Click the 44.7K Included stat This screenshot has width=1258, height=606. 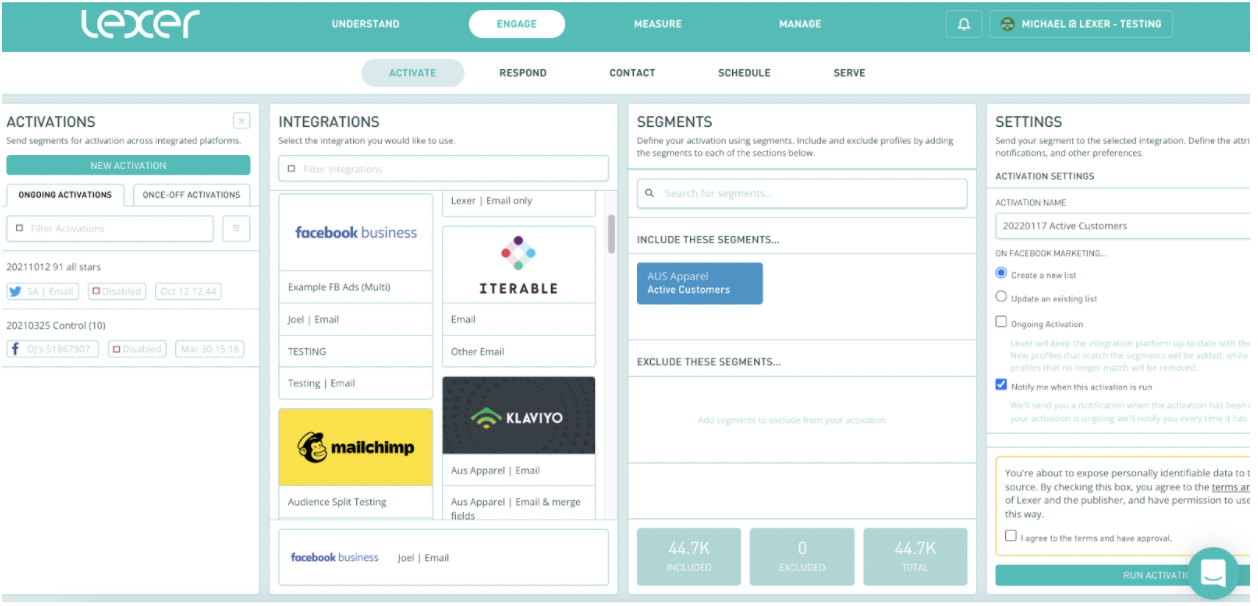pyautogui.click(x=689, y=556)
